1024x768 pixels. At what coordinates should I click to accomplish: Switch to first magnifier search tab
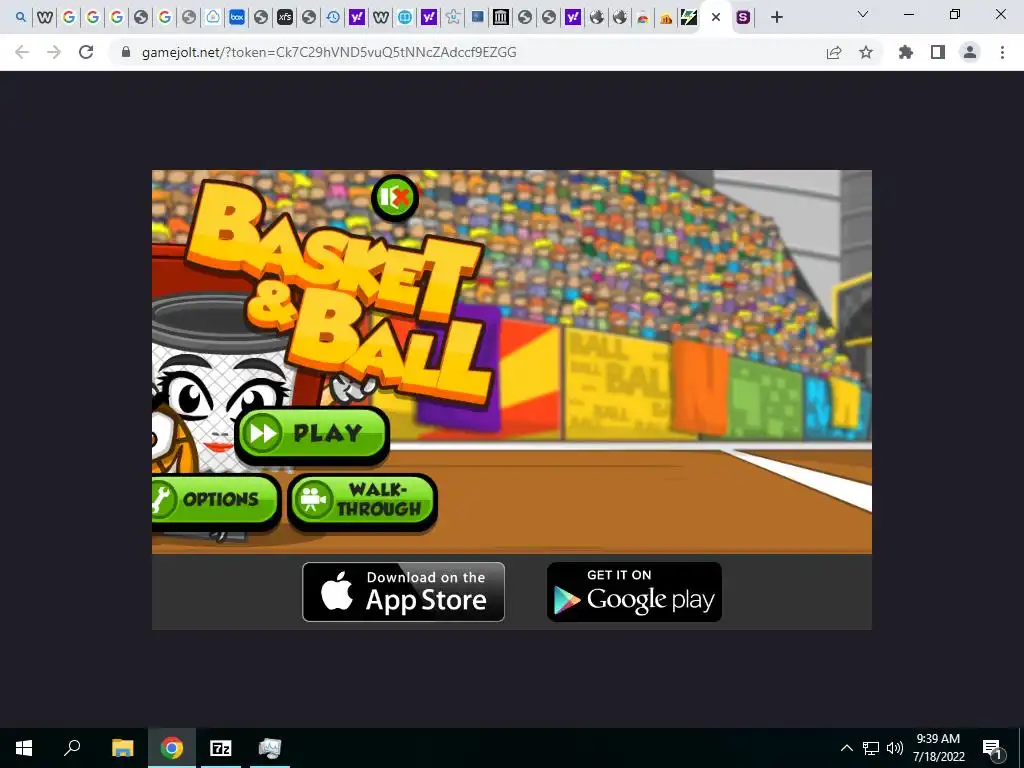tap(21, 18)
